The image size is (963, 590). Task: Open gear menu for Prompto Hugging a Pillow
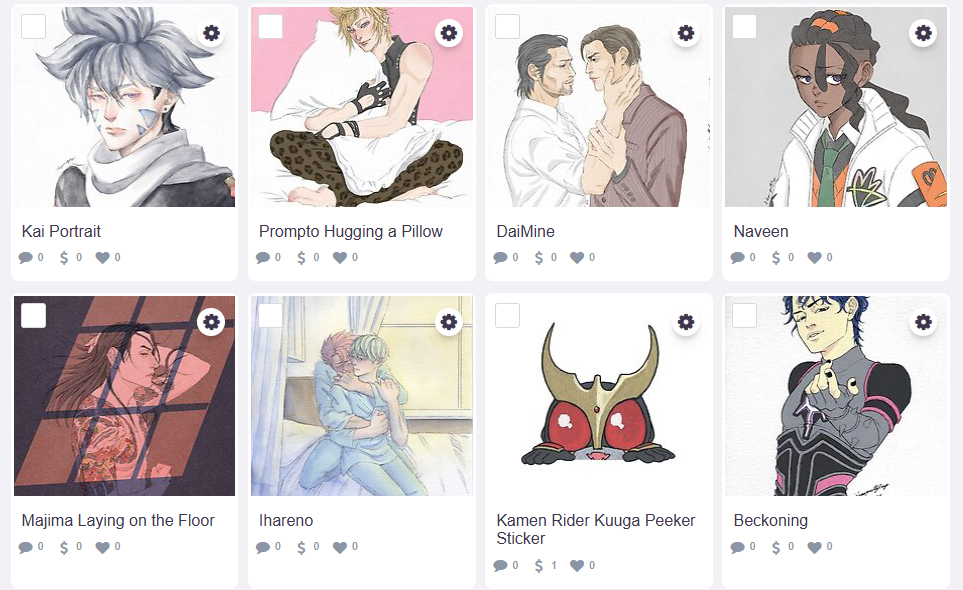(x=449, y=33)
